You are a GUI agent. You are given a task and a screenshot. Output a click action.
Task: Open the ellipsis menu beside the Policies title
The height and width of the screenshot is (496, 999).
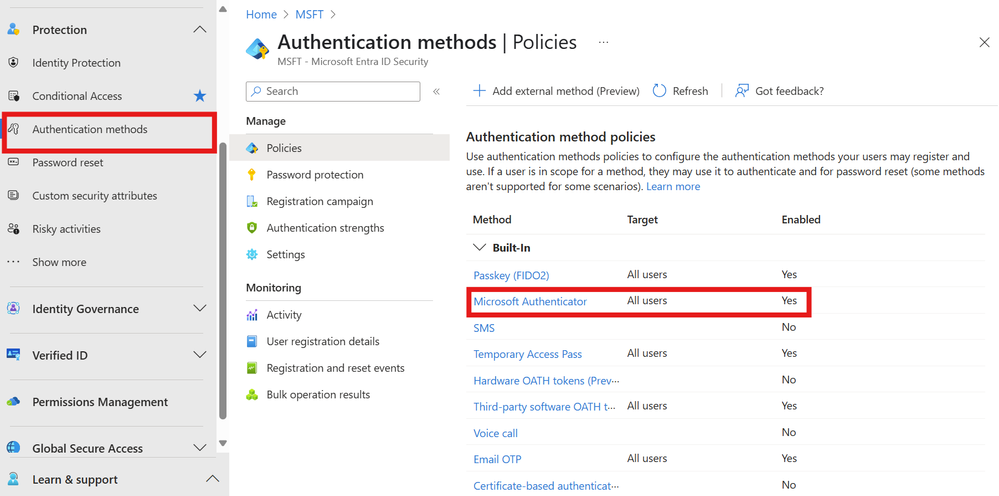(x=603, y=43)
